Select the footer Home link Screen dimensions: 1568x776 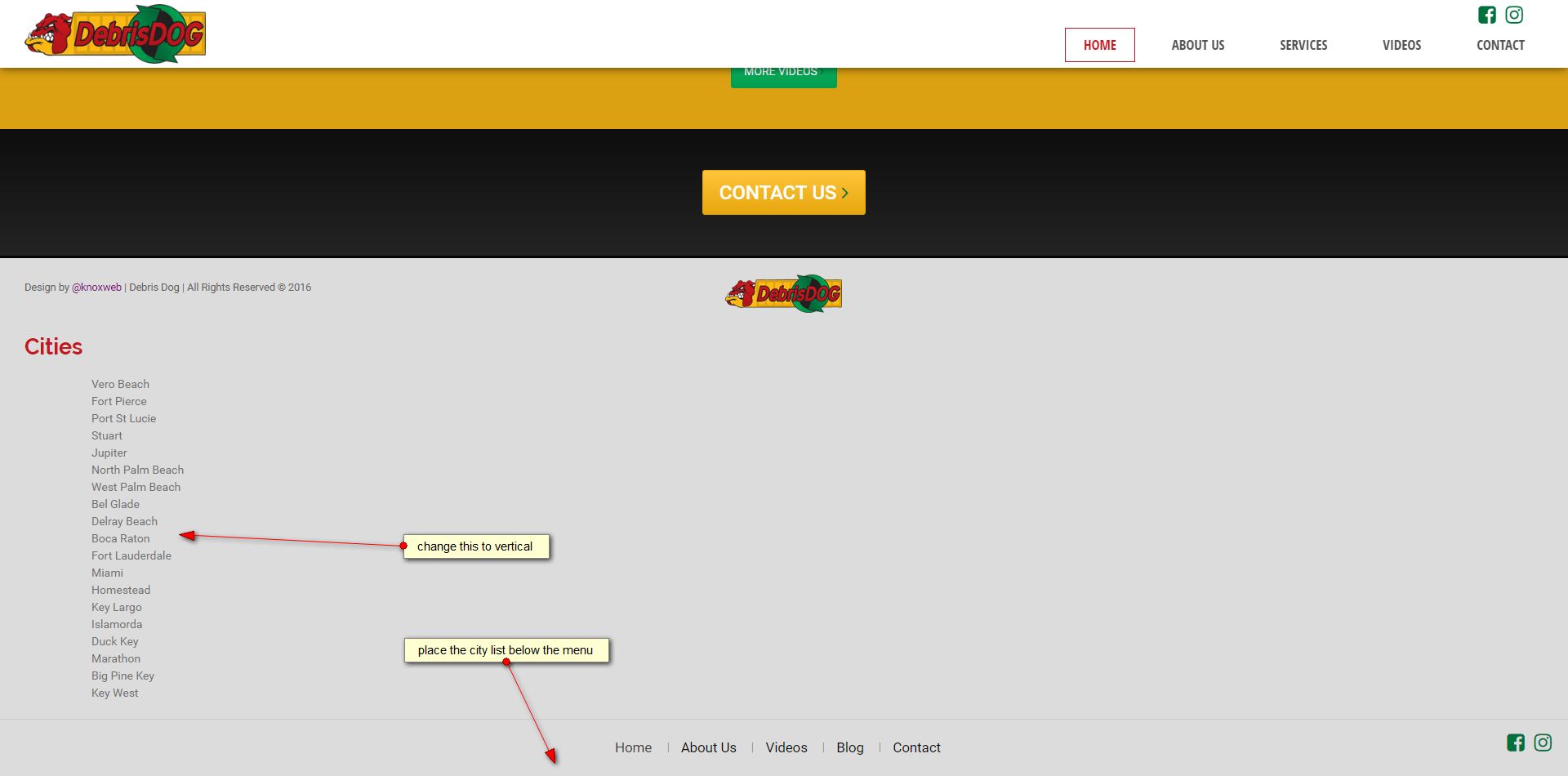pos(634,747)
